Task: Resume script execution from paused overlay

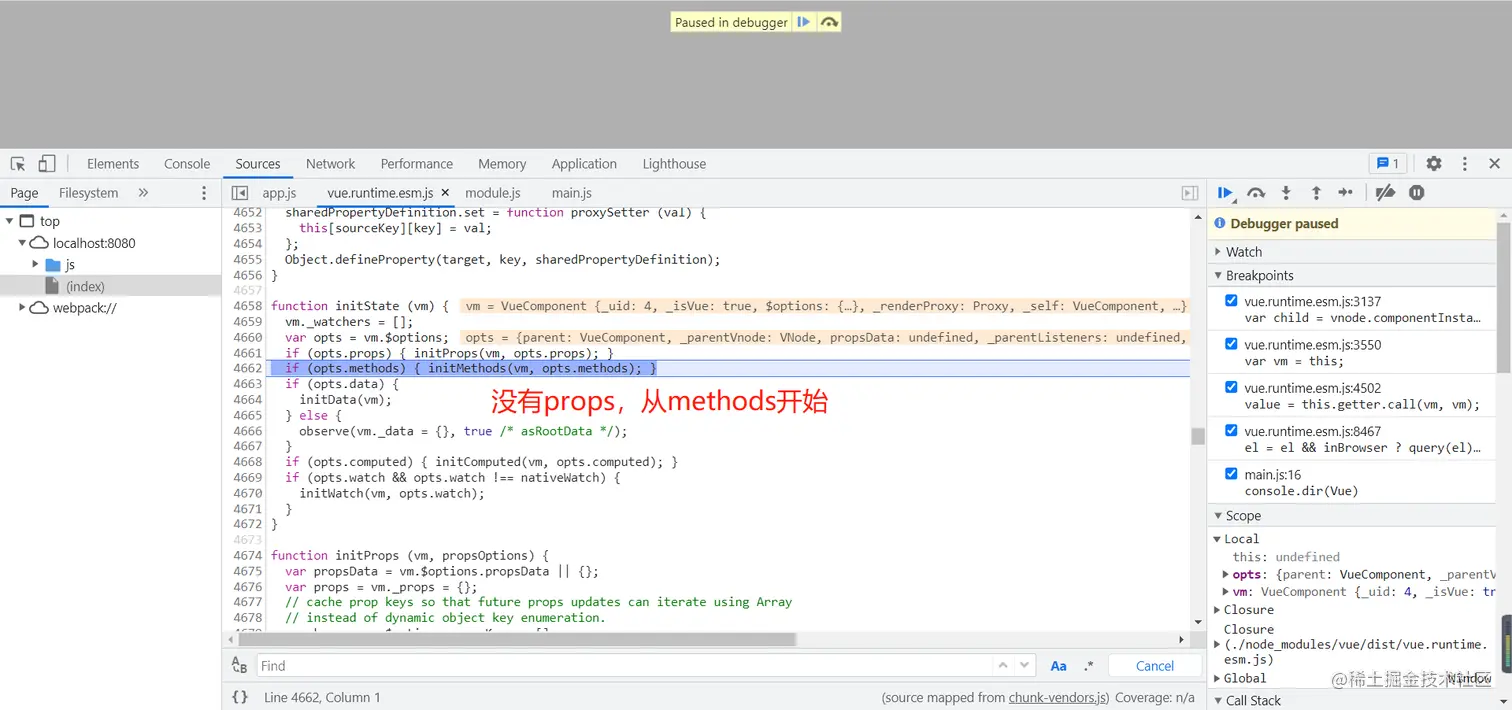Action: pyautogui.click(x=803, y=22)
